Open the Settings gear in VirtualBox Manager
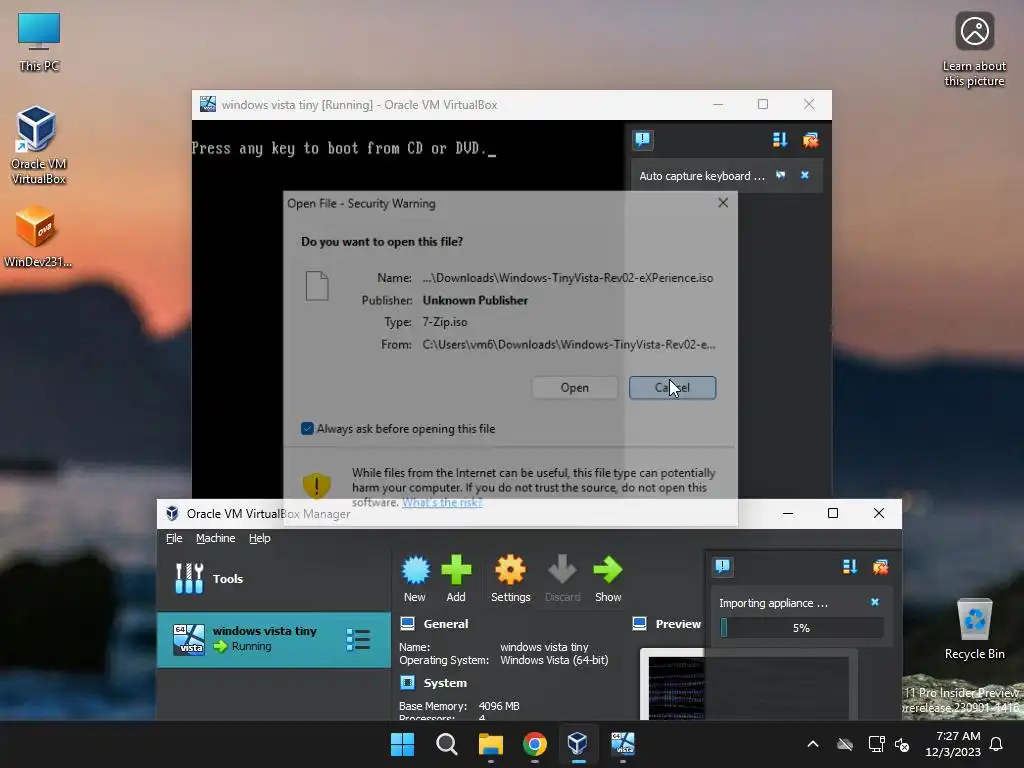This screenshot has width=1024, height=768. coord(510,570)
